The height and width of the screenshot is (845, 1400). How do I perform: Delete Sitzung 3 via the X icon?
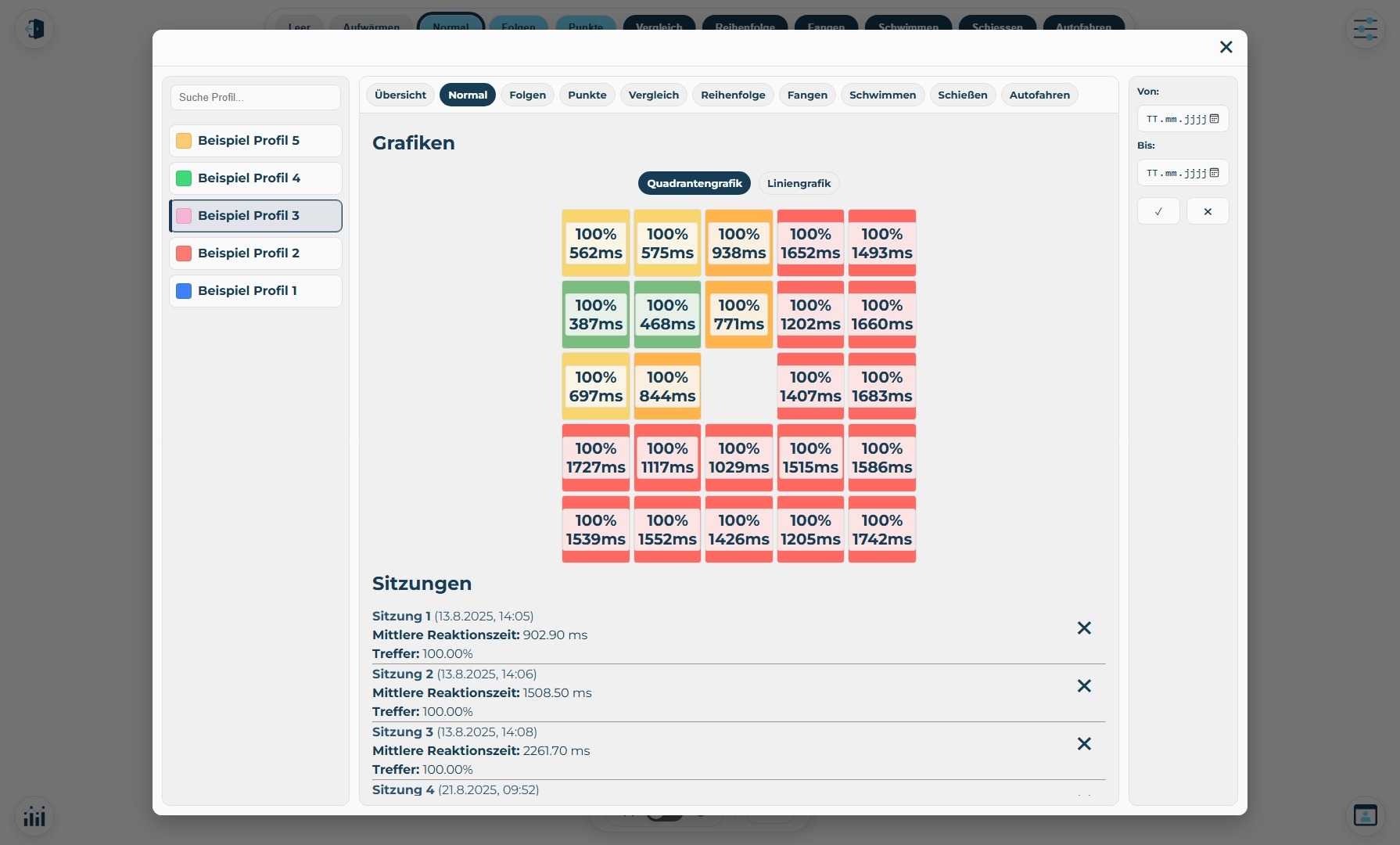point(1083,744)
